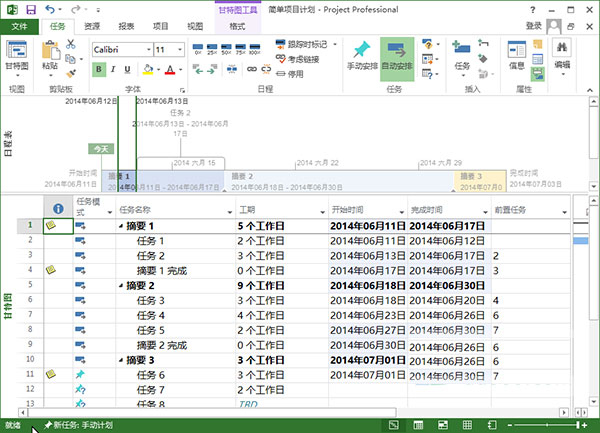Open the font size dropdown
The height and width of the screenshot is (433, 600).
179,49
